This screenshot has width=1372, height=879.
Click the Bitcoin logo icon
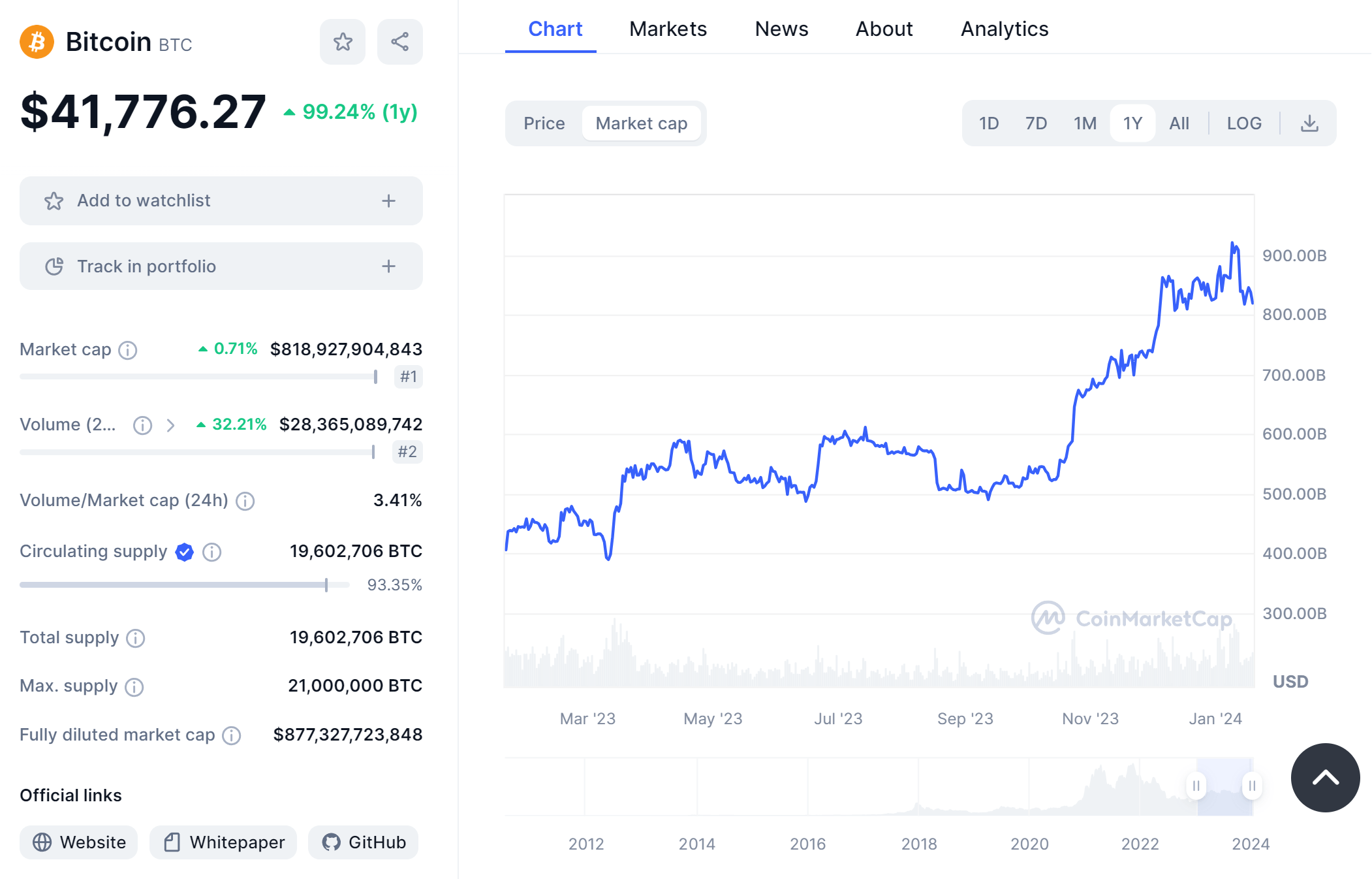37,41
